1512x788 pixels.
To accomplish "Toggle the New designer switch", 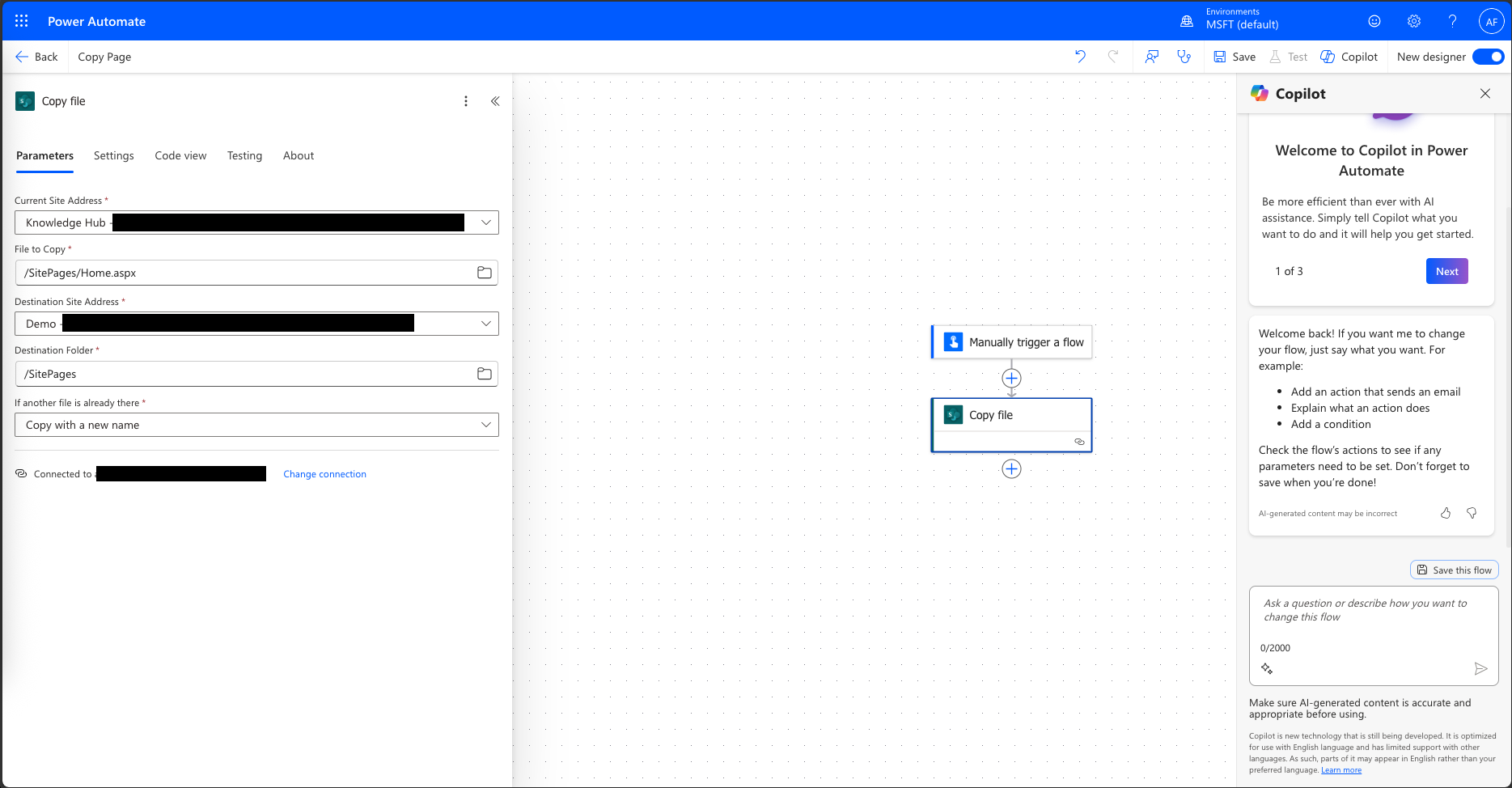I will tap(1488, 57).
